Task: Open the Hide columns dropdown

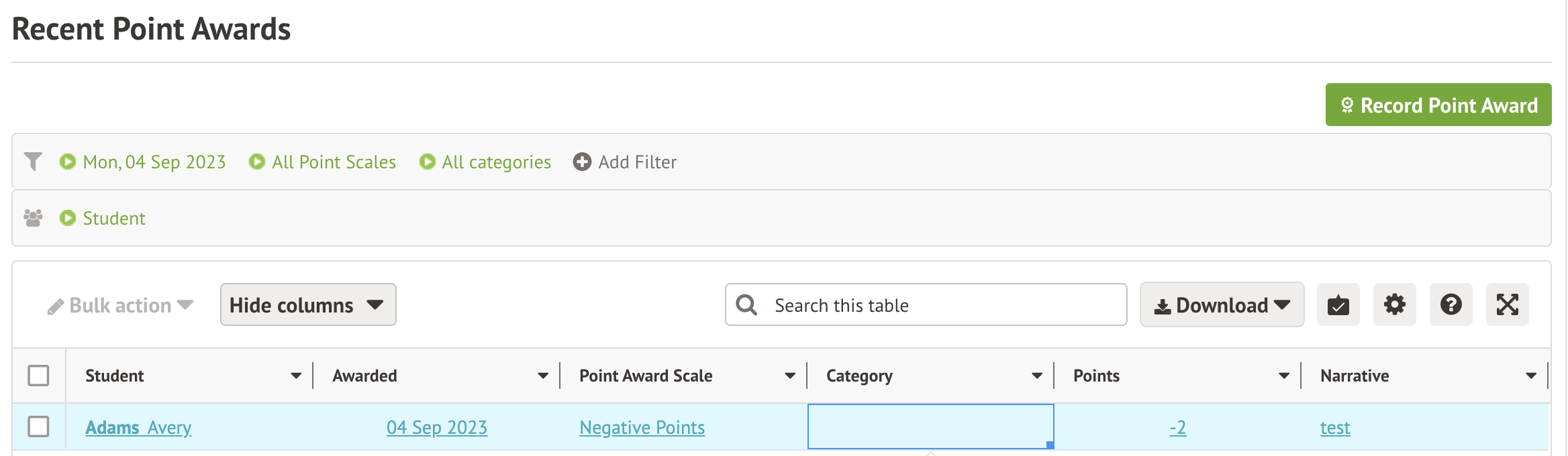Action: (308, 305)
